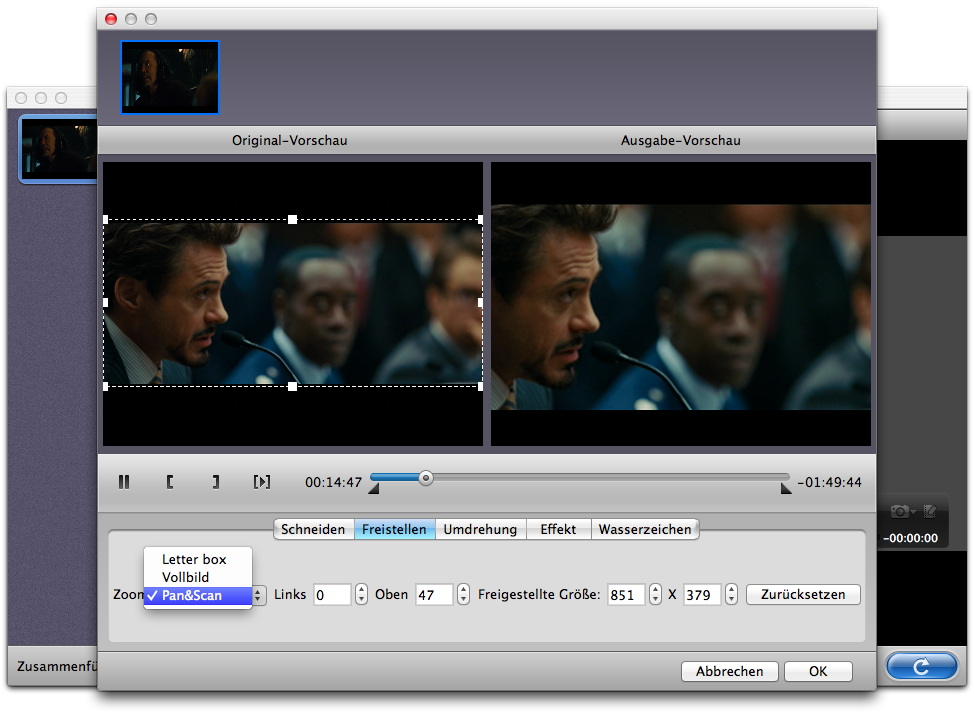
Task: Set the clip start bracket marker
Action: coord(170,482)
